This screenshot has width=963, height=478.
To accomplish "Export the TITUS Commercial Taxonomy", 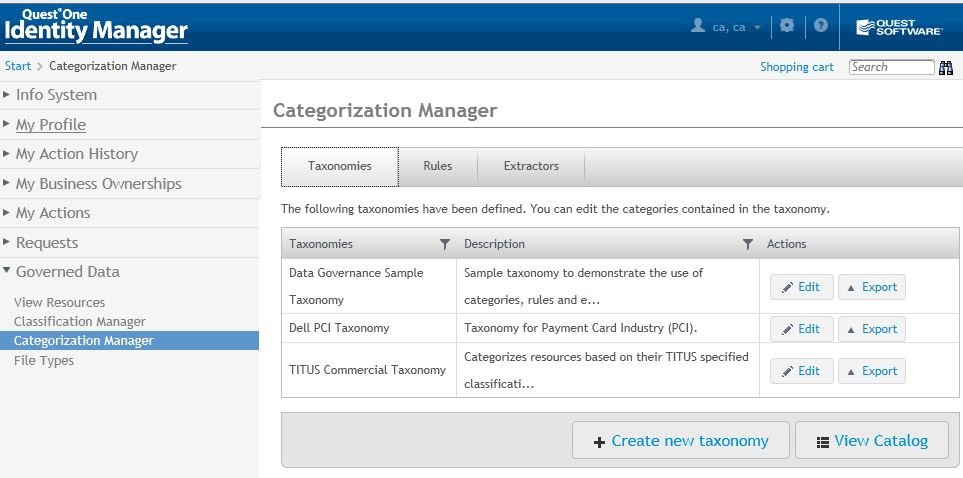I will tap(871, 371).
